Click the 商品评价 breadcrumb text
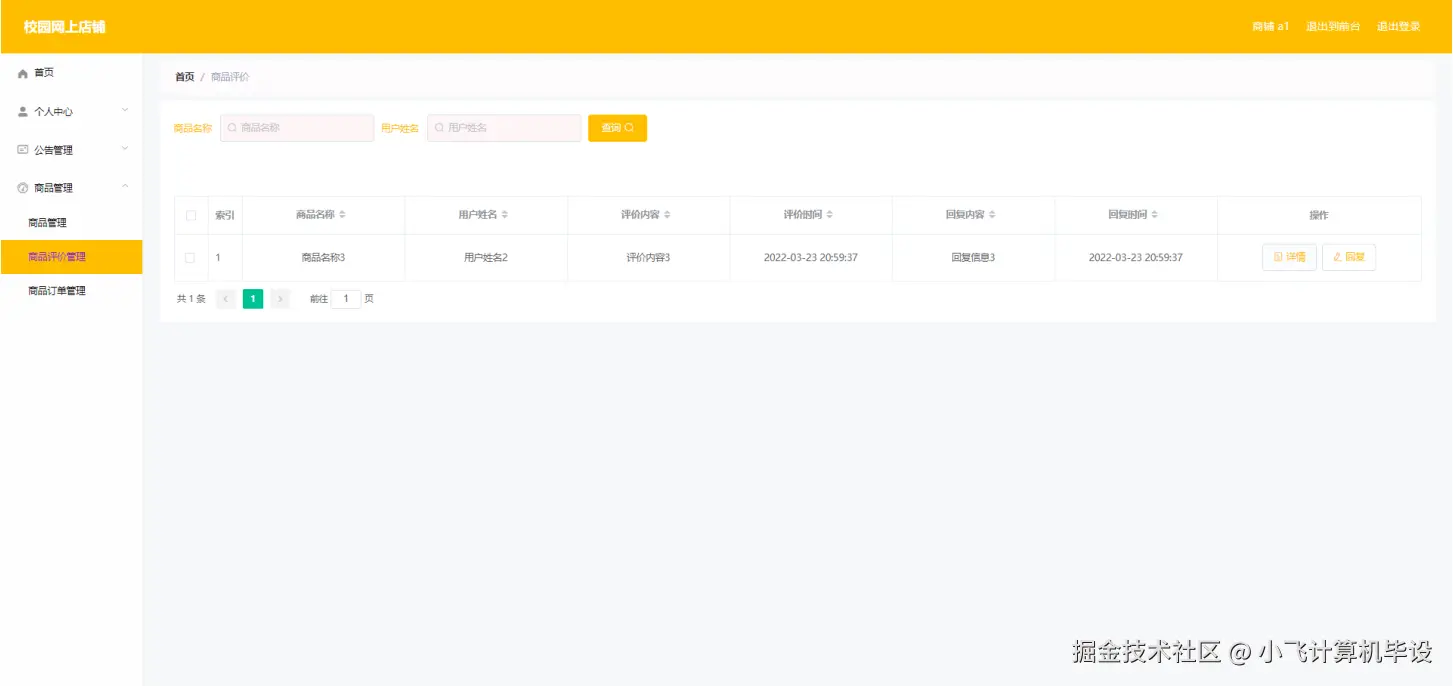 tap(230, 77)
